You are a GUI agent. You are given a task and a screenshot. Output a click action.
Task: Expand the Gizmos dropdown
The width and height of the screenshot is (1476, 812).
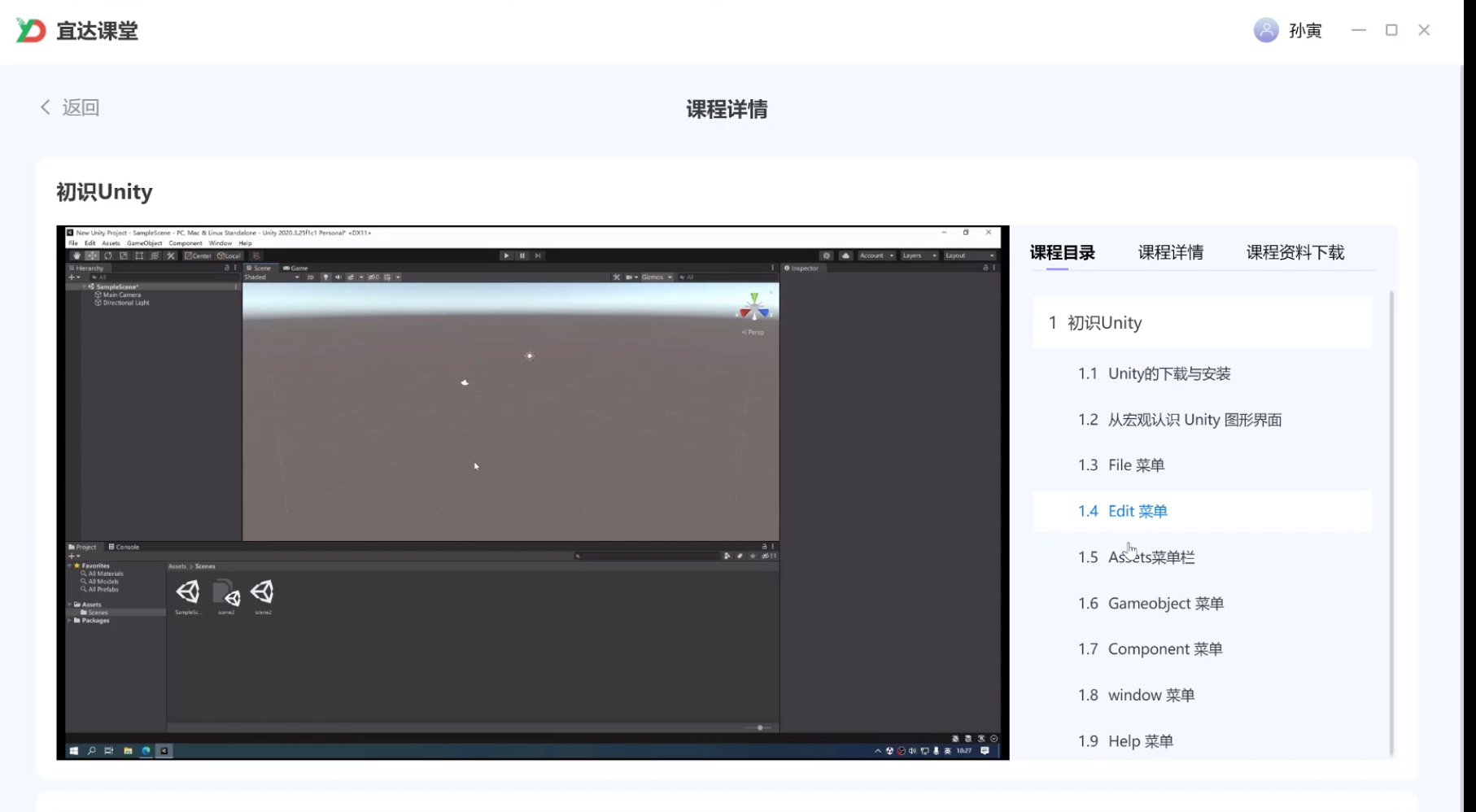click(x=657, y=277)
